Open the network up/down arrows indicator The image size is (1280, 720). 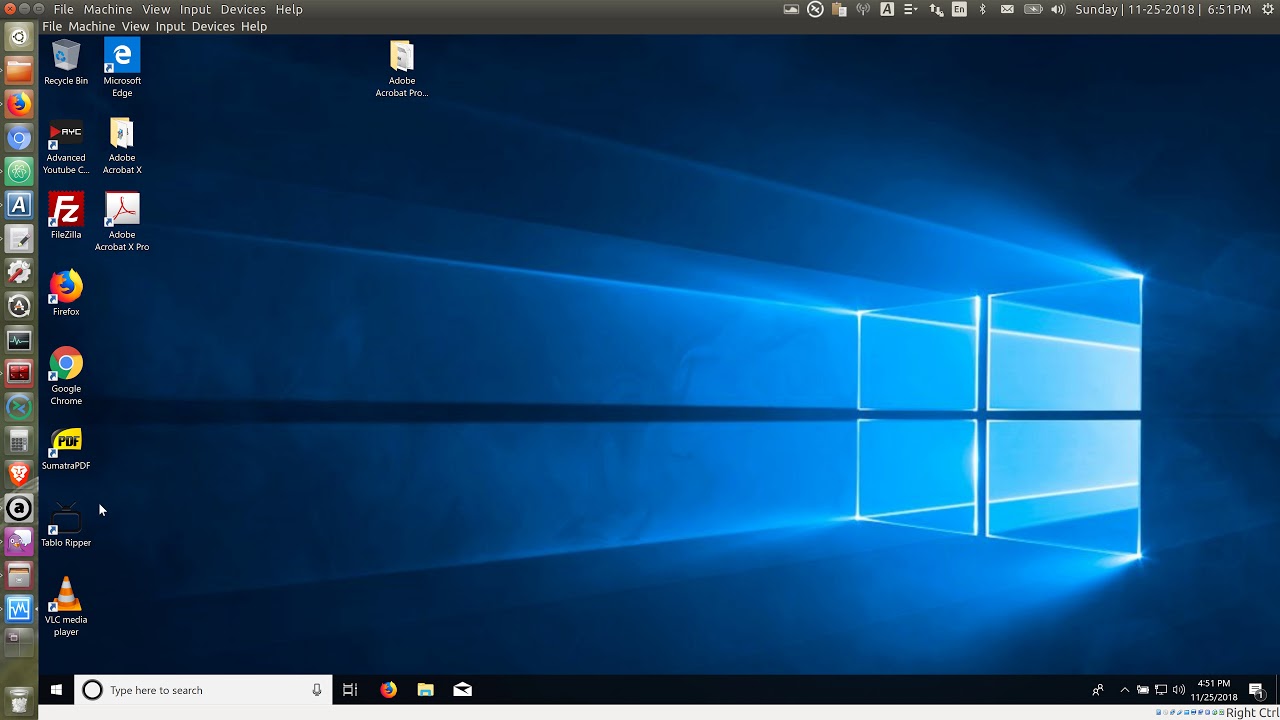pyautogui.click(x=936, y=9)
